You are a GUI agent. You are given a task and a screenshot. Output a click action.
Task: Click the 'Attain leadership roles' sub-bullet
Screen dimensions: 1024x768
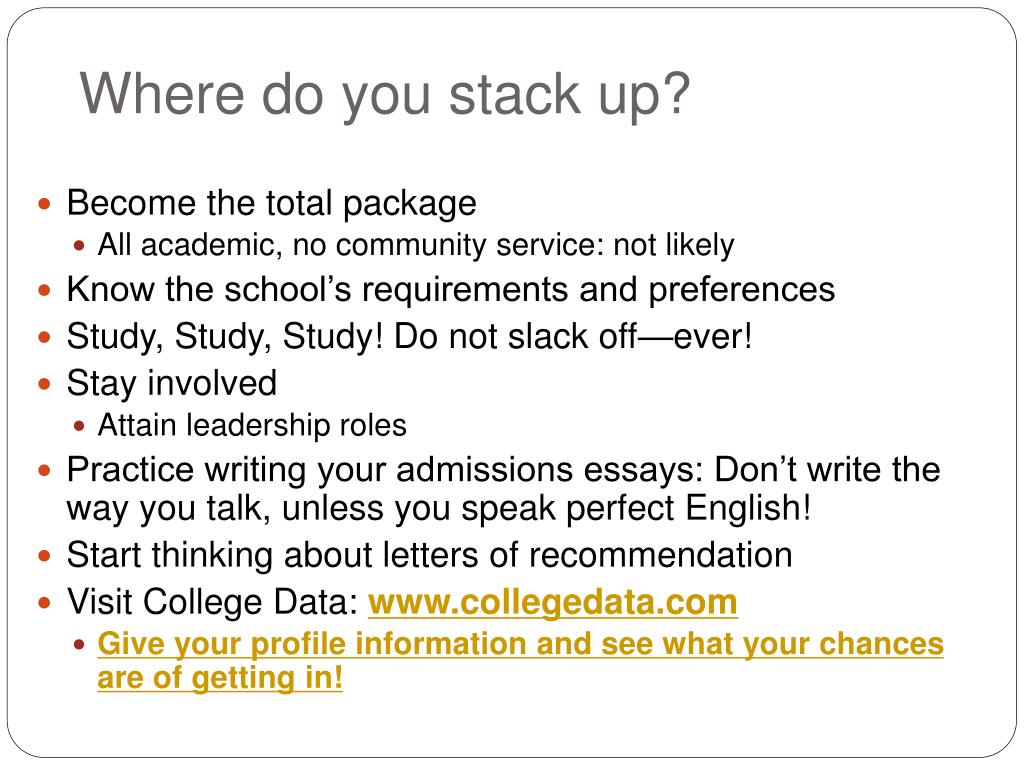252,426
